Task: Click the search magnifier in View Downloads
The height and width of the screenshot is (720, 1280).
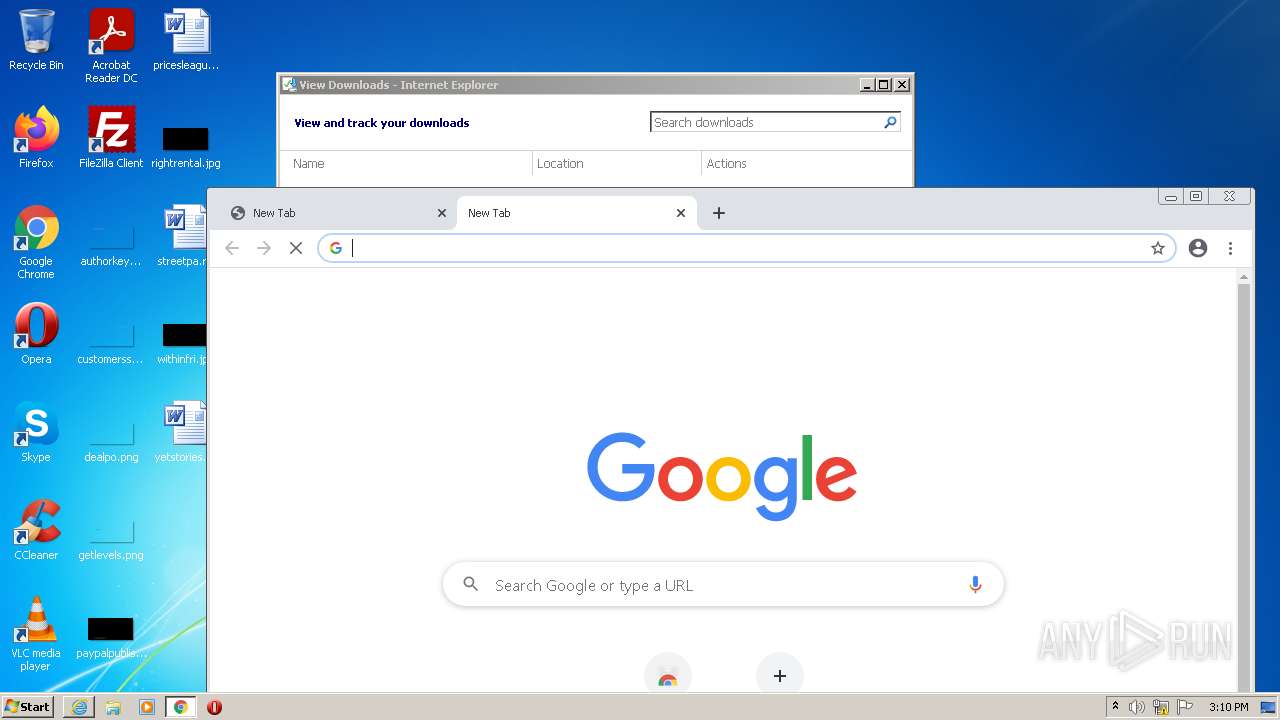Action: pyautogui.click(x=891, y=122)
